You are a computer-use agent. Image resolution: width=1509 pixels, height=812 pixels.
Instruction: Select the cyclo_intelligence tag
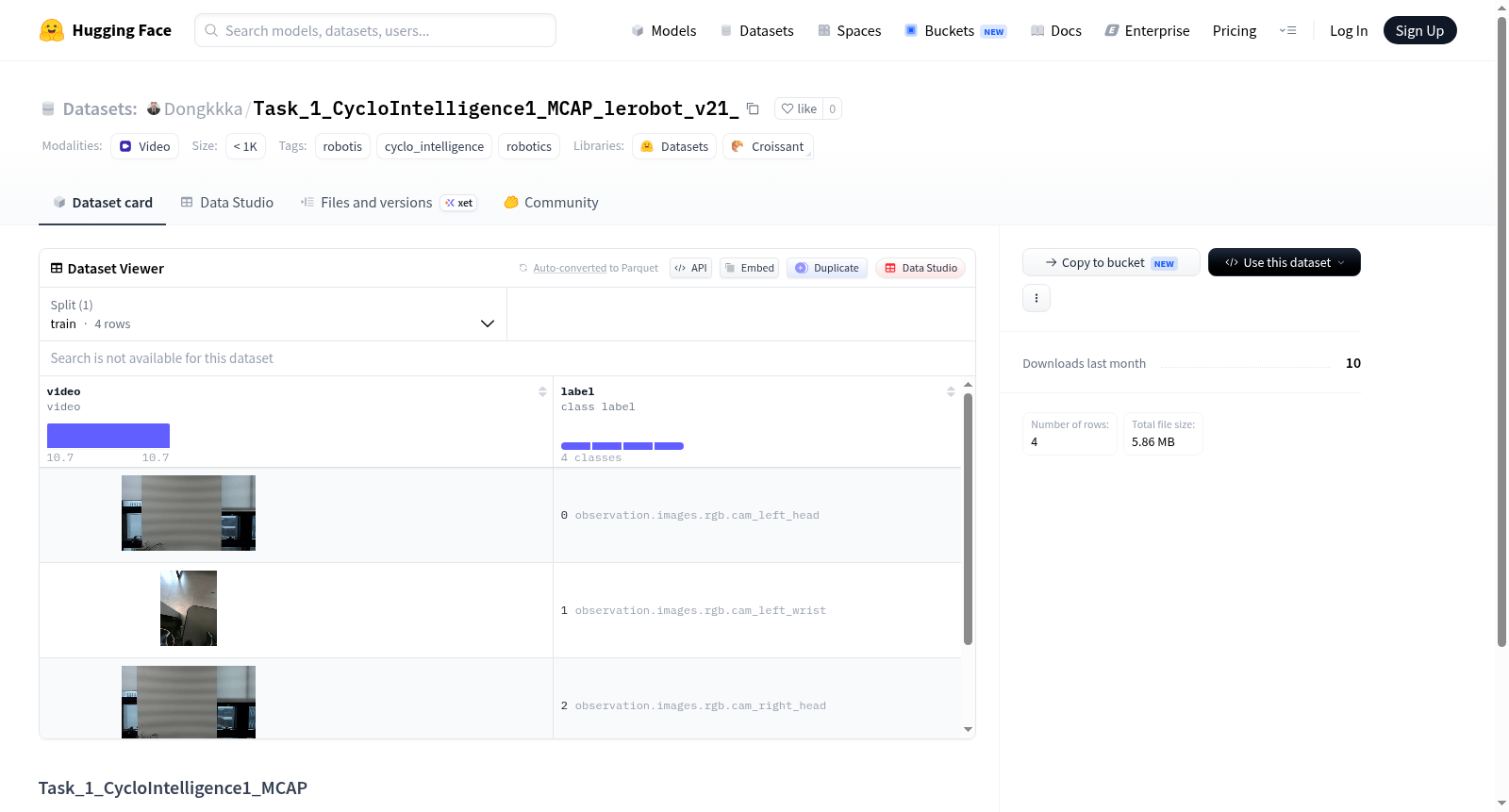(x=434, y=146)
